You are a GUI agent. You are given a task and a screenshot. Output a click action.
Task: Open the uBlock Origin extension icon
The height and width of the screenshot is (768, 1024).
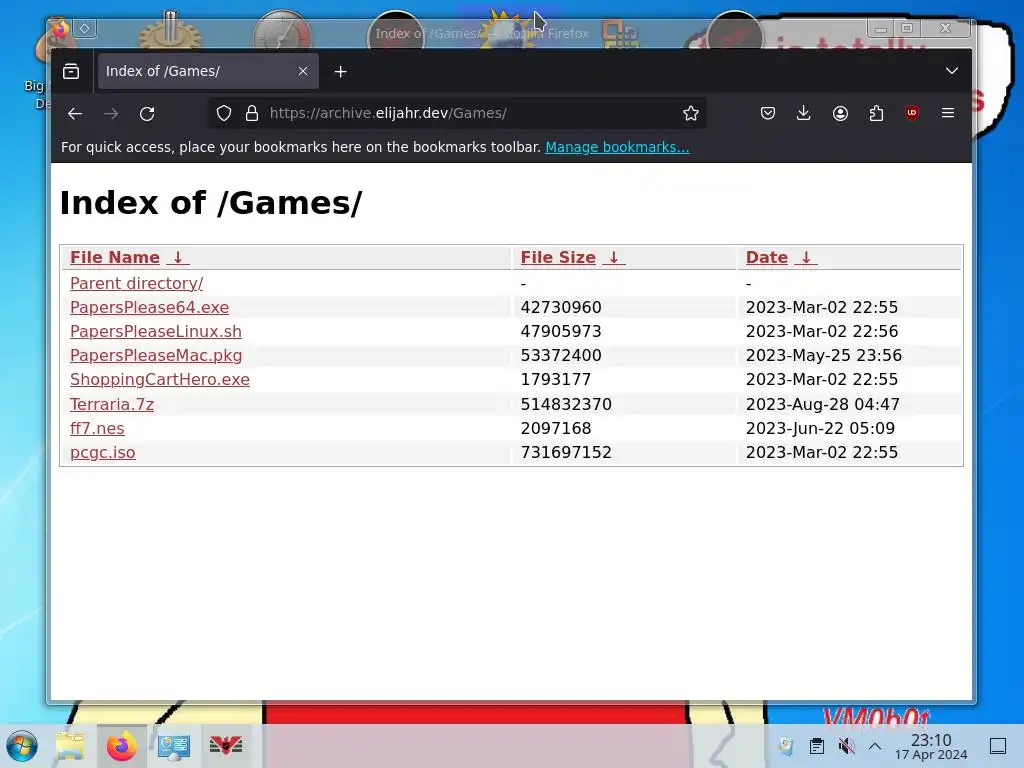click(x=912, y=113)
